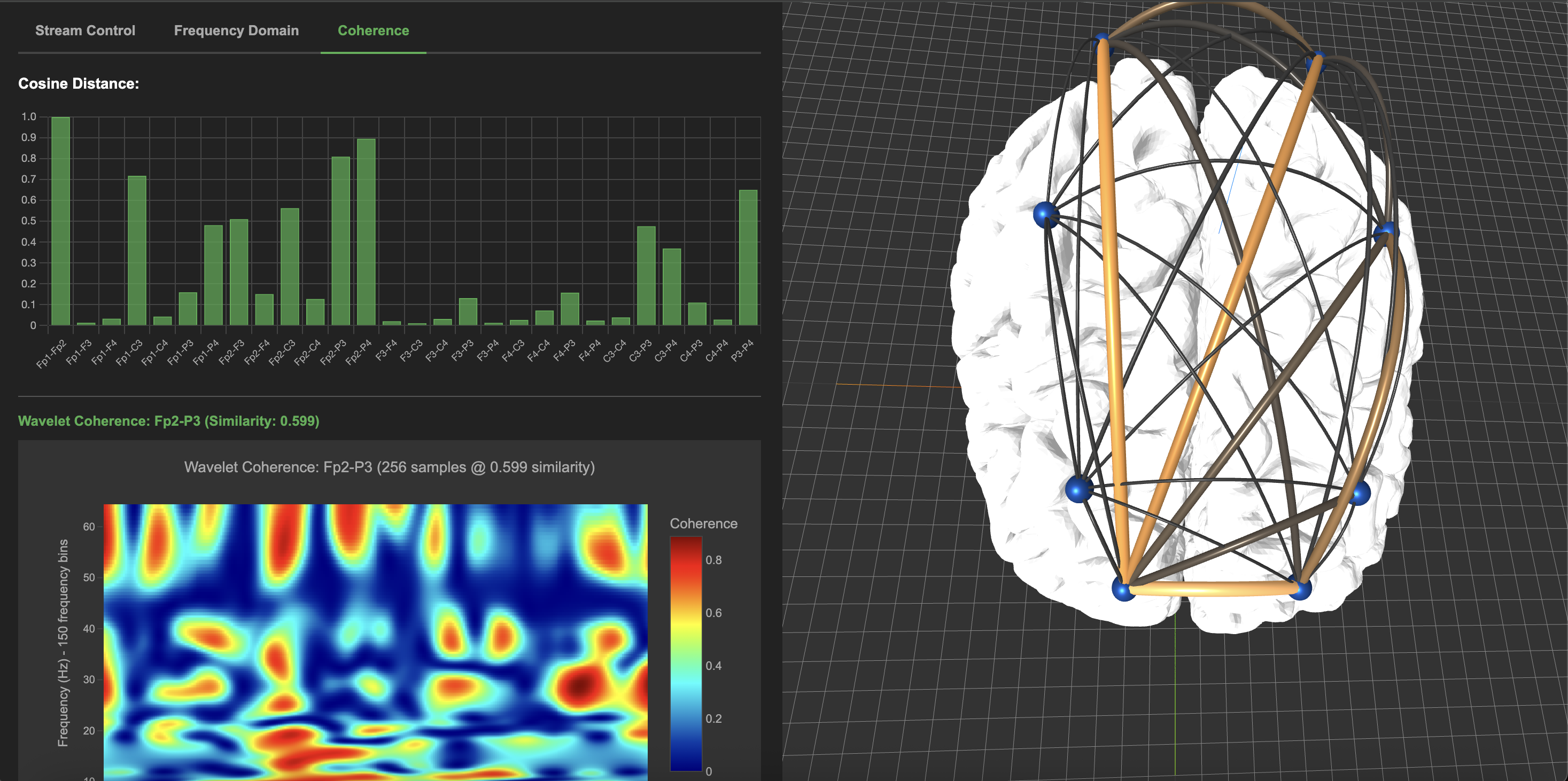Switch to the Stream Control tab
The height and width of the screenshot is (781, 1568).
point(85,30)
